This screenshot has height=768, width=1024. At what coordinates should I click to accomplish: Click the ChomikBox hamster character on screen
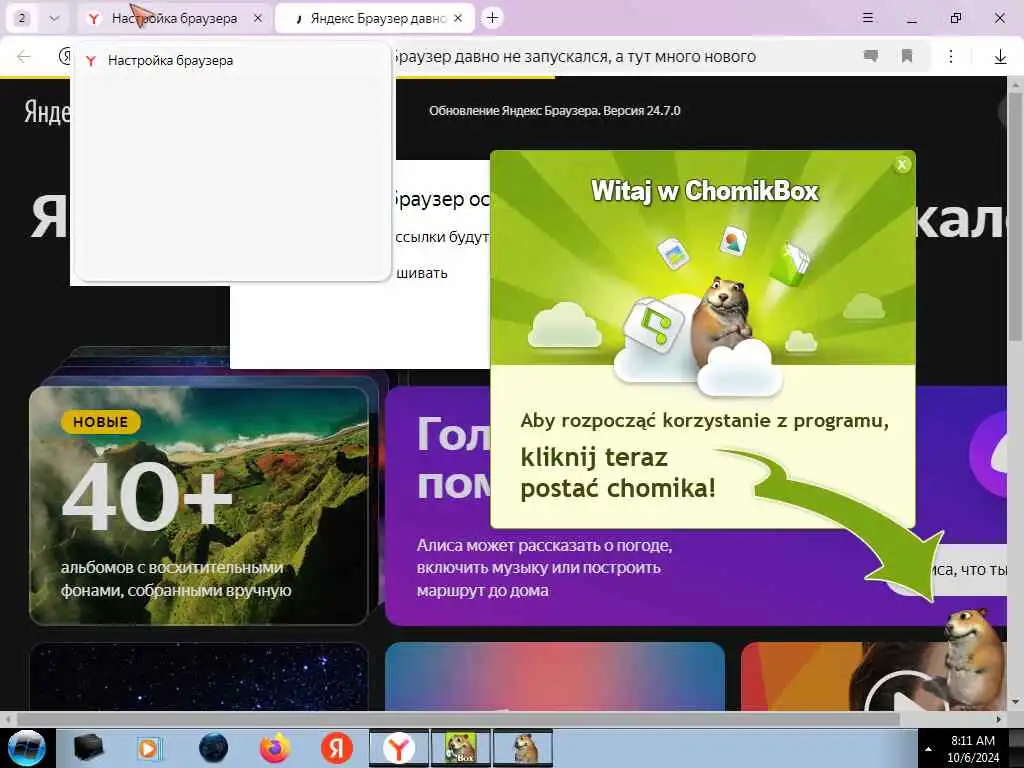coord(972,658)
